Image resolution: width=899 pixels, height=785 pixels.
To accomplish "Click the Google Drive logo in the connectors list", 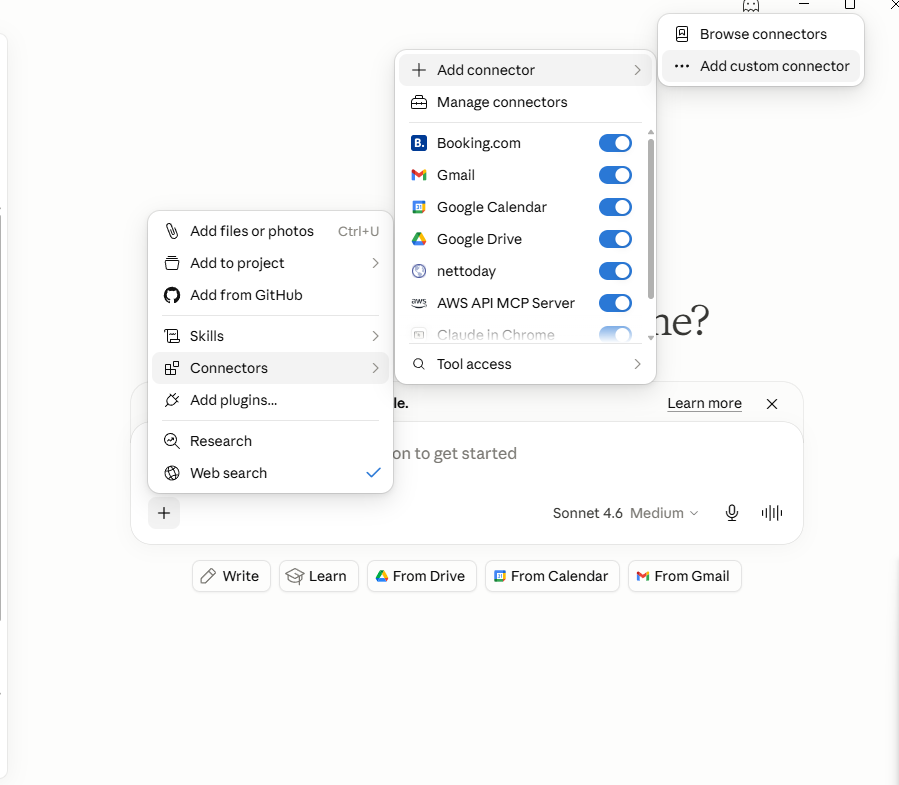I will pyautogui.click(x=419, y=239).
